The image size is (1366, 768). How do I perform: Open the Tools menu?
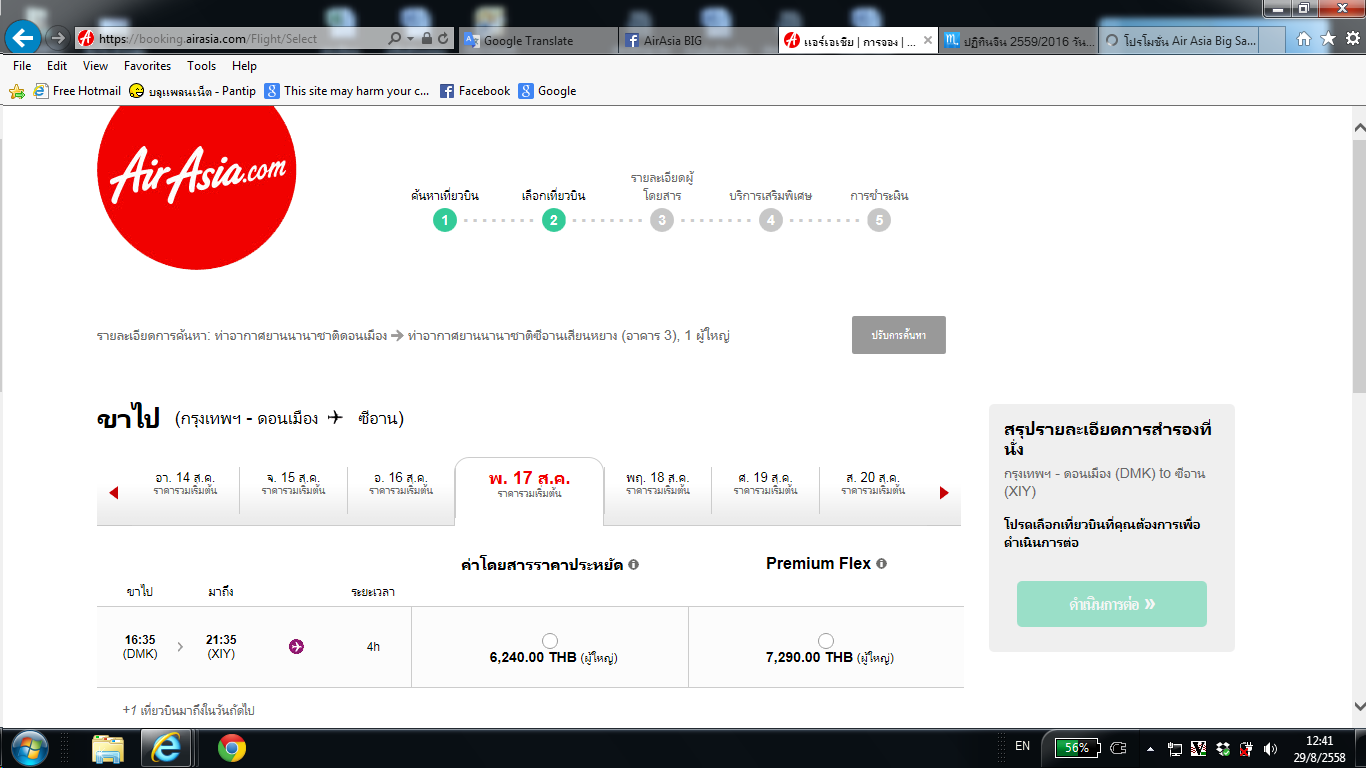point(201,66)
